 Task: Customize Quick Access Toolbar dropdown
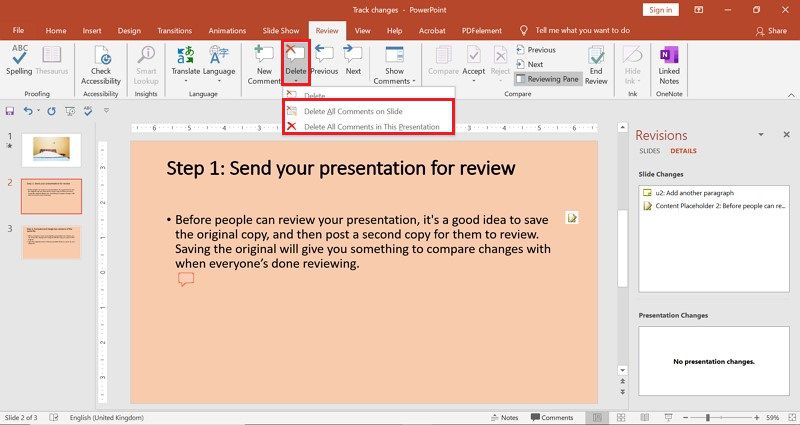tap(106, 110)
